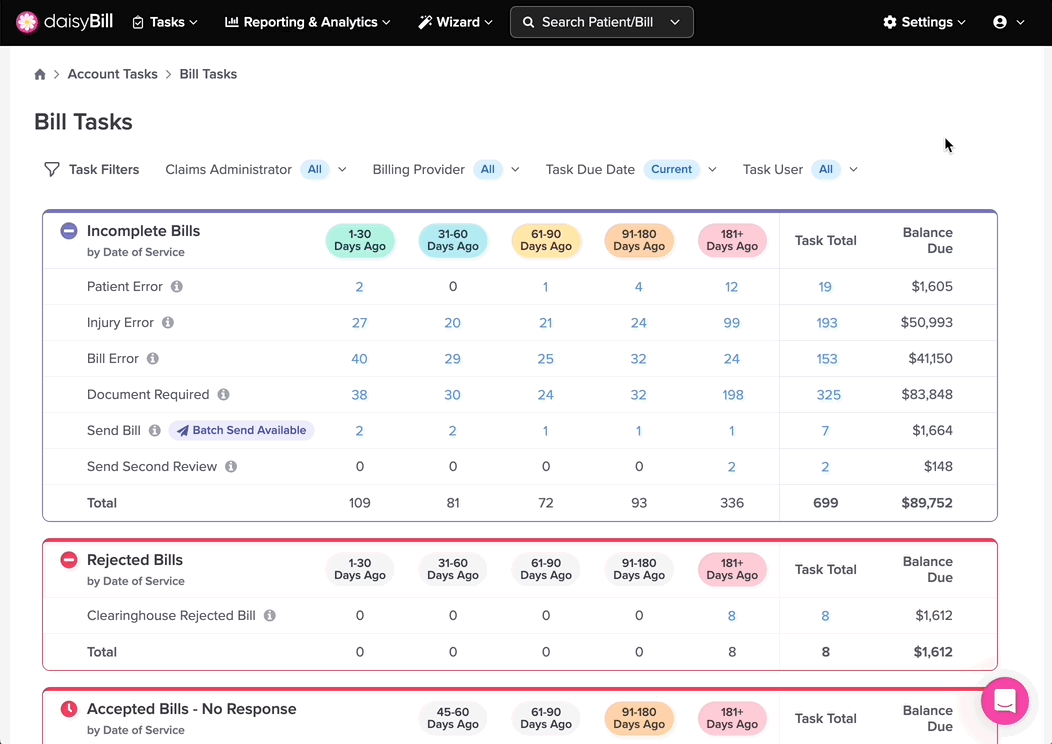Collapse the Incomplete Bills section
Image resolution: width=1052 pixels, height=744 pixels.
tap(68, 230)
